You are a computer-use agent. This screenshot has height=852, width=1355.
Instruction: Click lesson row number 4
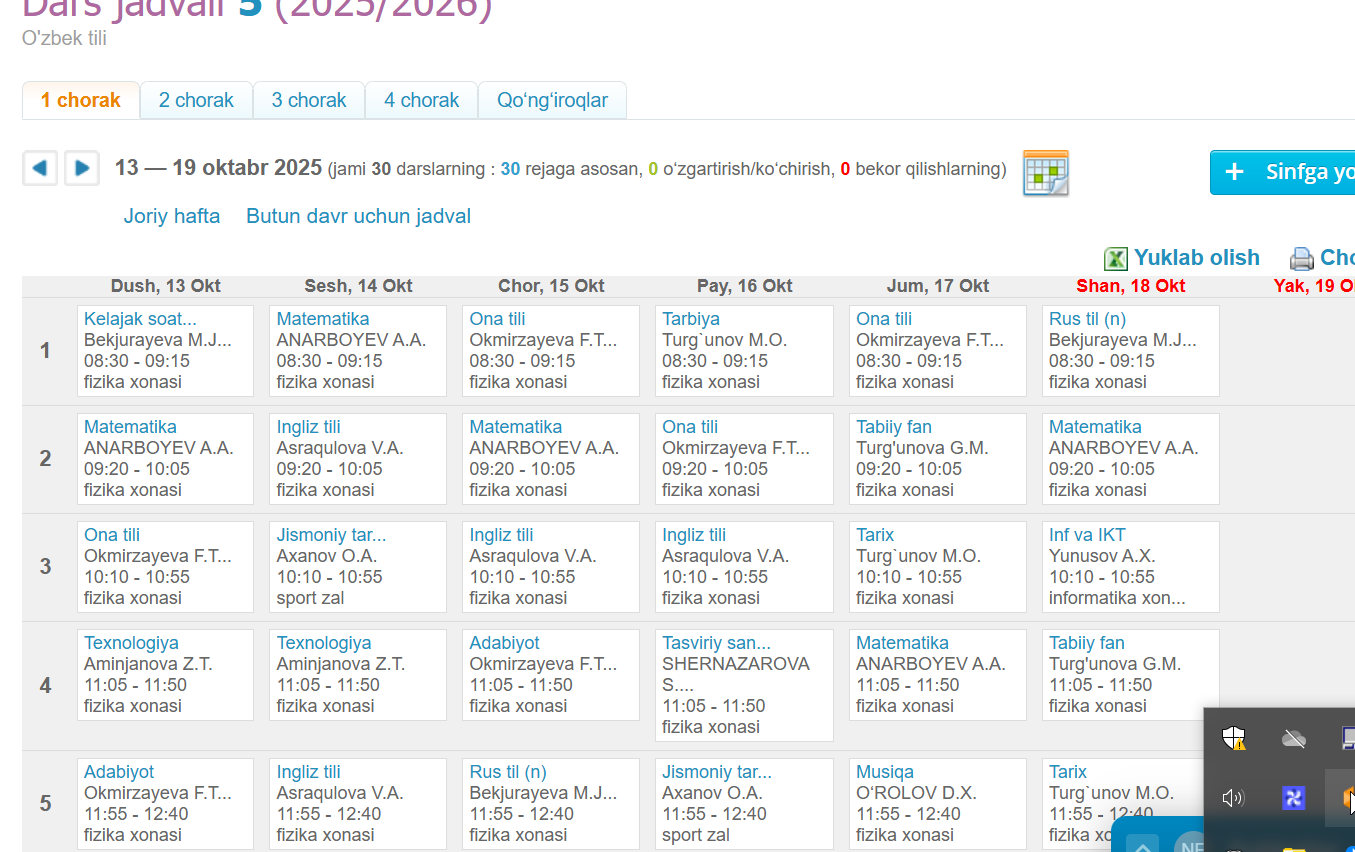(x=45, y=686)
